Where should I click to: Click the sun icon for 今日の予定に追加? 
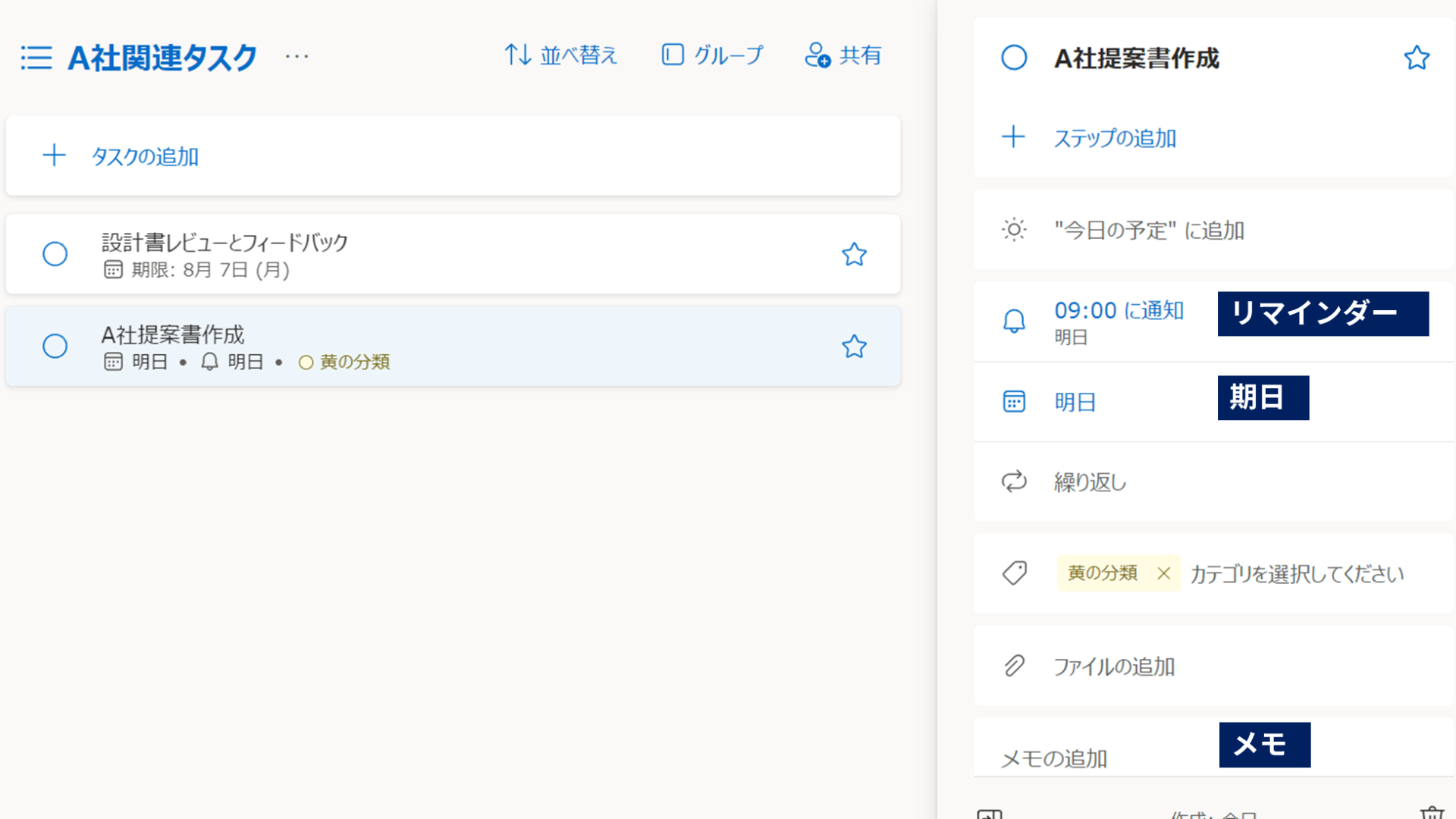click(1015, 230)
